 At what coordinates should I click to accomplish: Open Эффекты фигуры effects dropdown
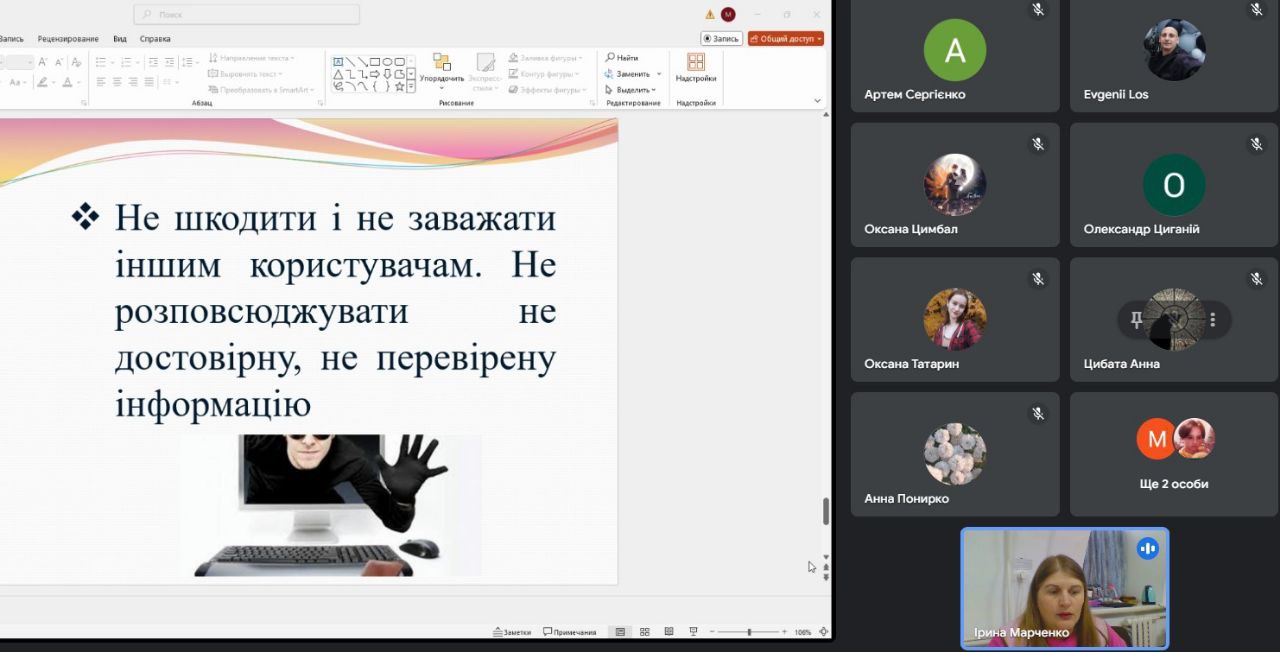(547, 89)
